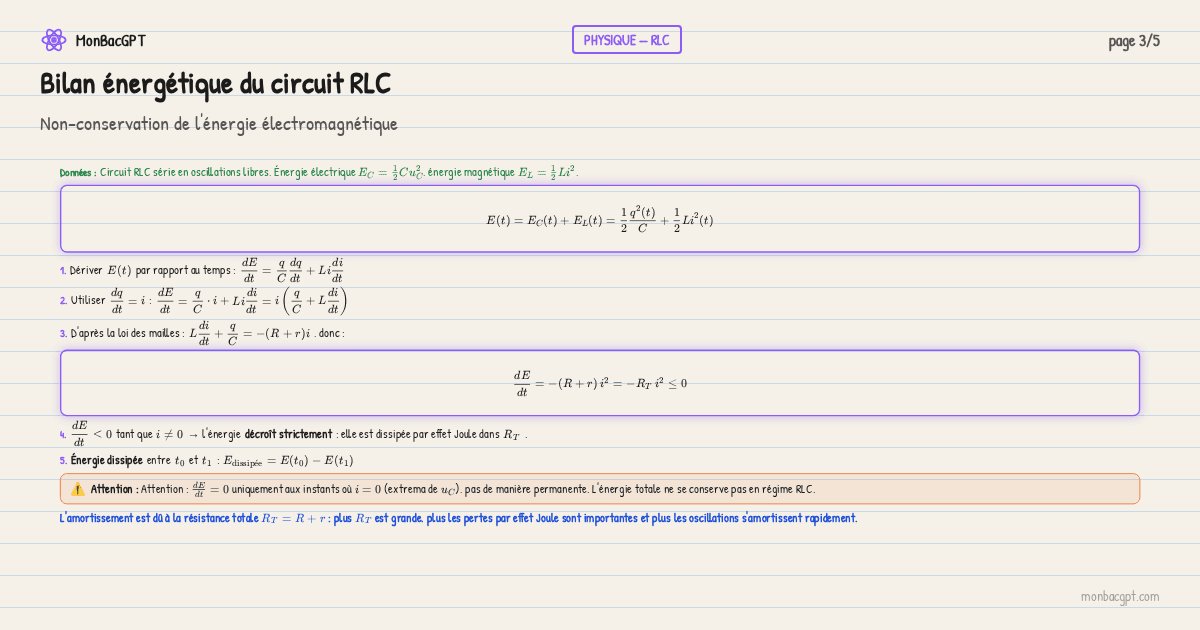Select the MonBacGPT brand name
The width and height of the screenshot is (1200, 630).
110,41
